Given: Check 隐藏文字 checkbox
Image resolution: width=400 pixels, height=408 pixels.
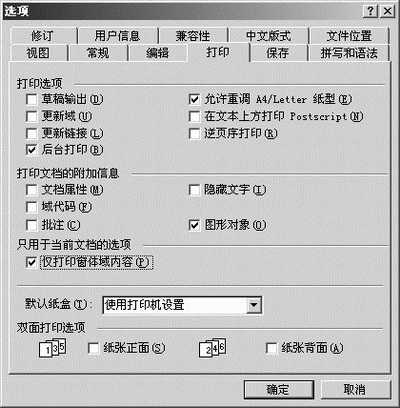Looking at the screenshot, I should 194,190.
